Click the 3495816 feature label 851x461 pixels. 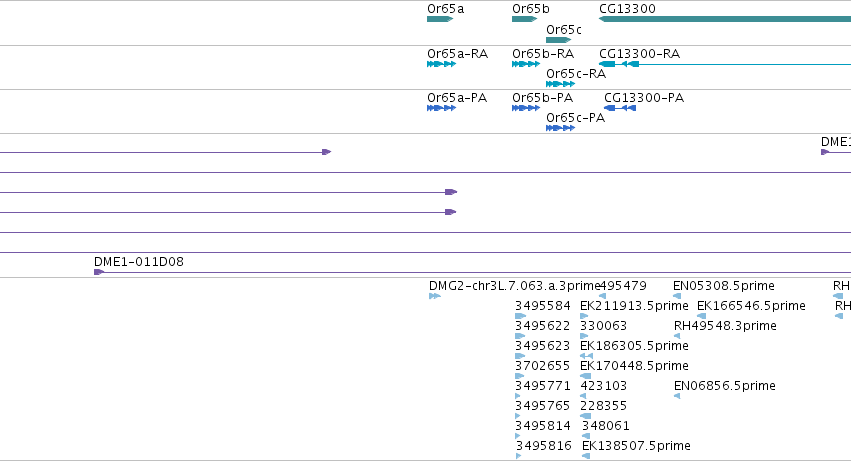(x=543, y=446)
